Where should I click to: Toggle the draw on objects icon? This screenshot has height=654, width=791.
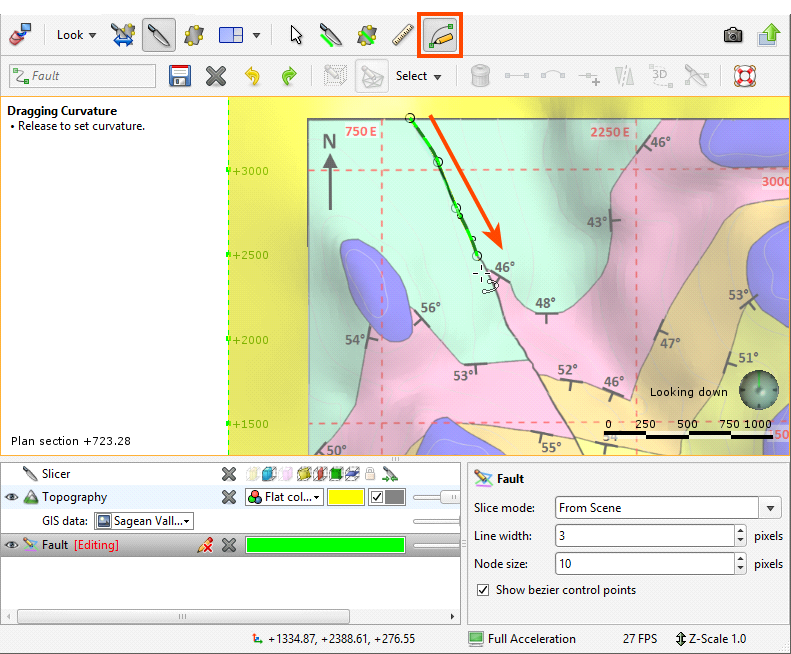coord(372,76)
